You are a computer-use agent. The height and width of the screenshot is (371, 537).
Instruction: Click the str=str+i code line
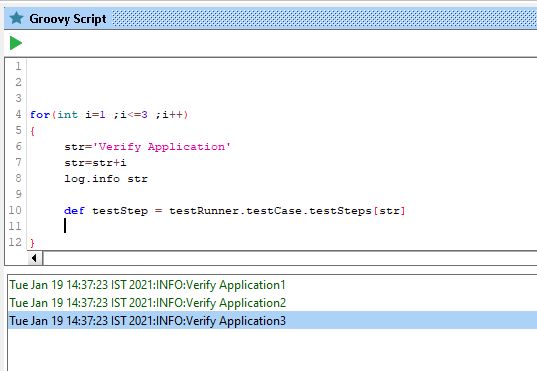click(x=95, y=162)
